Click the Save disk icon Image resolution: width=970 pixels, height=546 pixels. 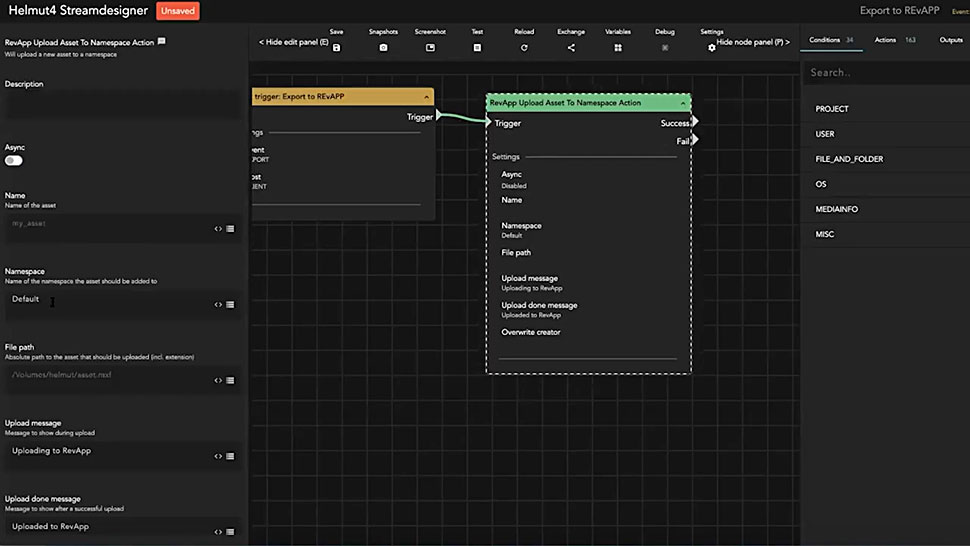[x=337, y=48]
